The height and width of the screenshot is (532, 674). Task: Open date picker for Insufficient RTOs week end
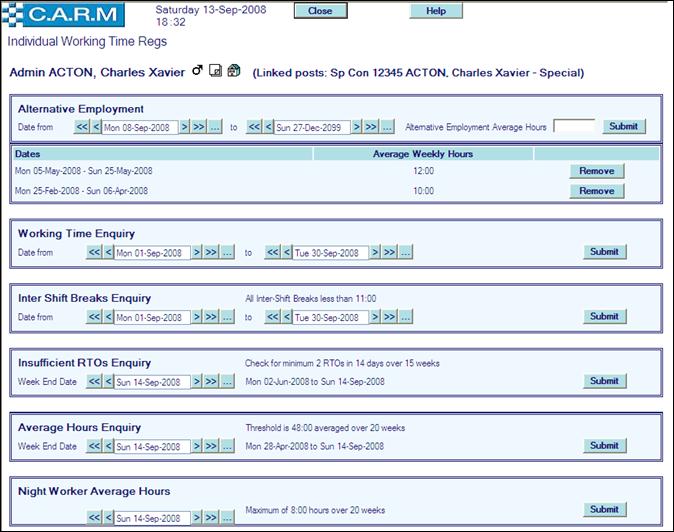coord(227,381)
